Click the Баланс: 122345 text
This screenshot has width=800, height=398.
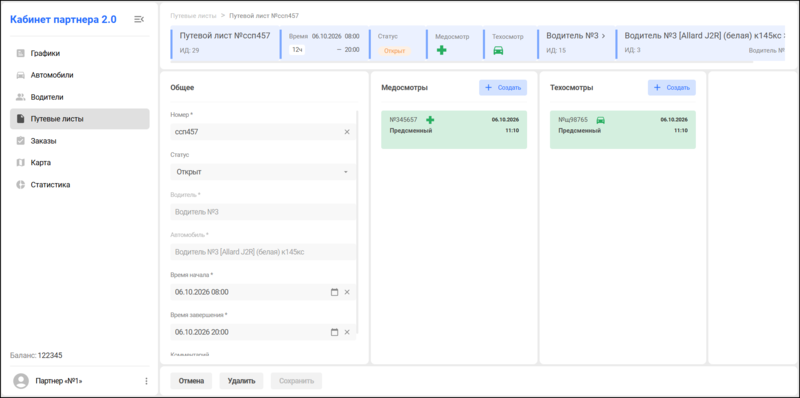(x=36, y=355)
